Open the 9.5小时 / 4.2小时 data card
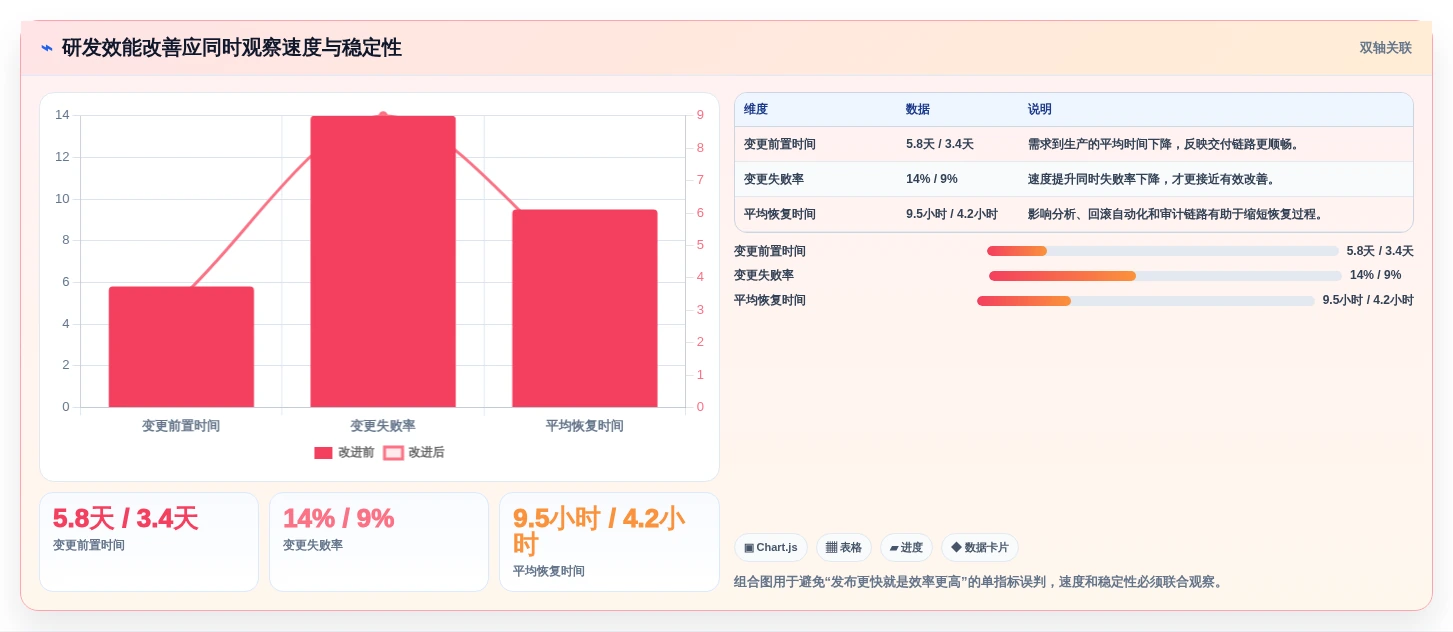The height and width of the screenshot is (632, 1453). (609, 542)
